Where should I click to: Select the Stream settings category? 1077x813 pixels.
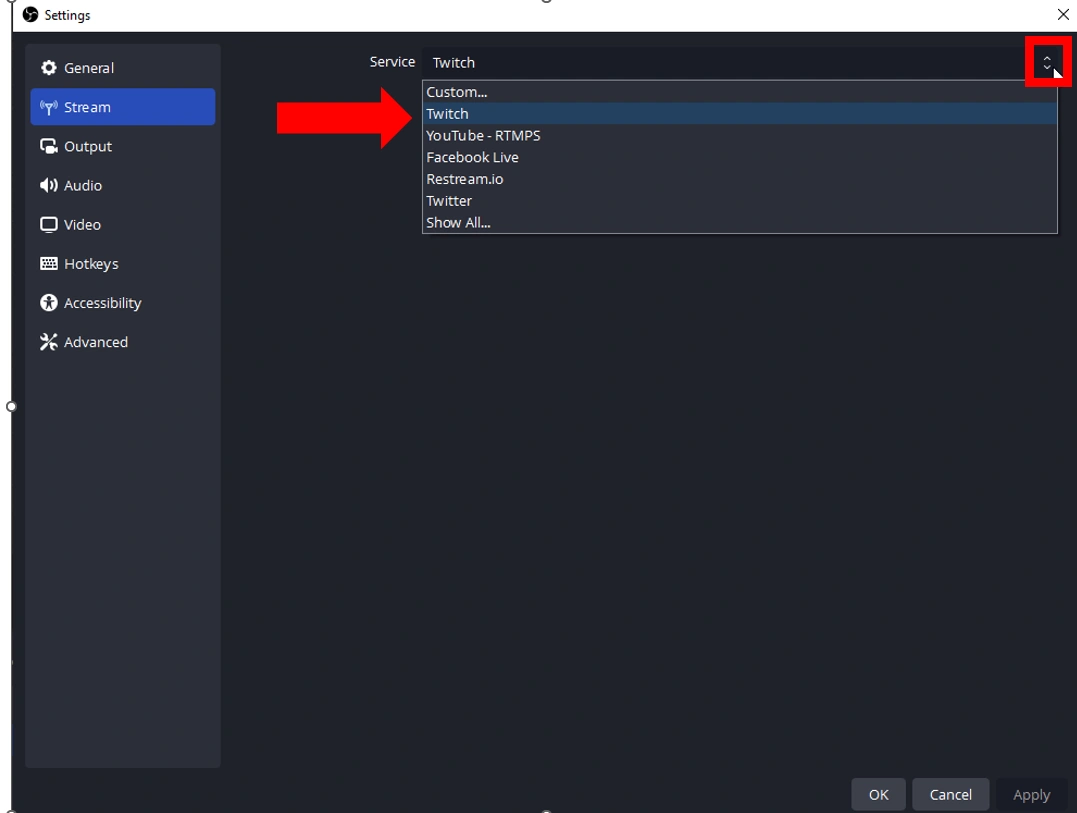click(x=123, y=107)
